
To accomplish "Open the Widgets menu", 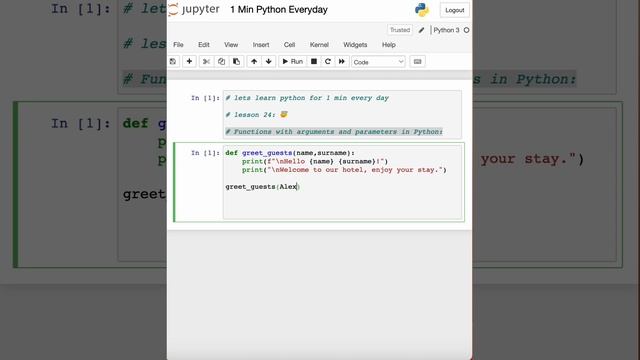I will pos(355,45).
